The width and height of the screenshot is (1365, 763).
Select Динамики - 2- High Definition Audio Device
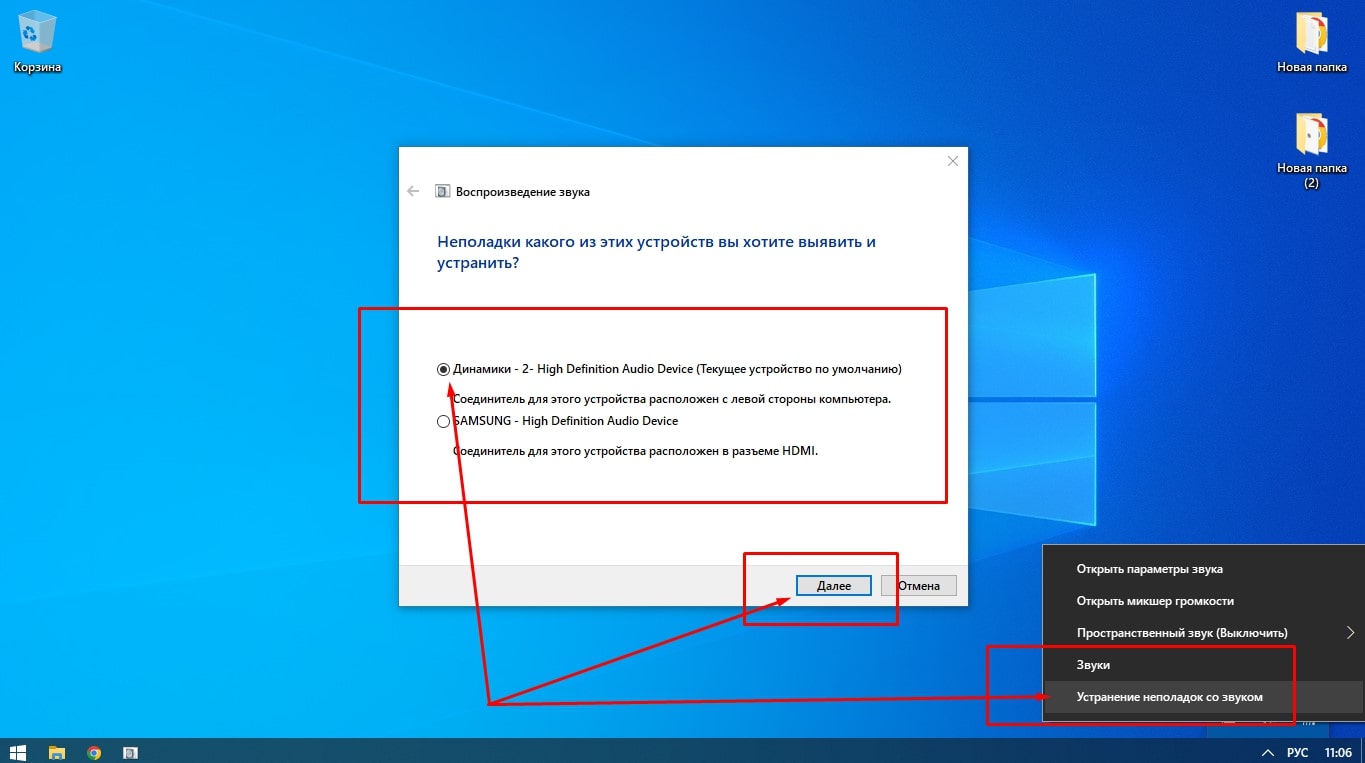(x=669, y=369)
